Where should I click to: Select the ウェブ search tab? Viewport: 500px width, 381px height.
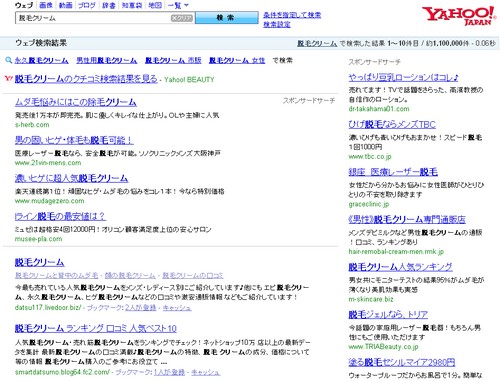24,5
